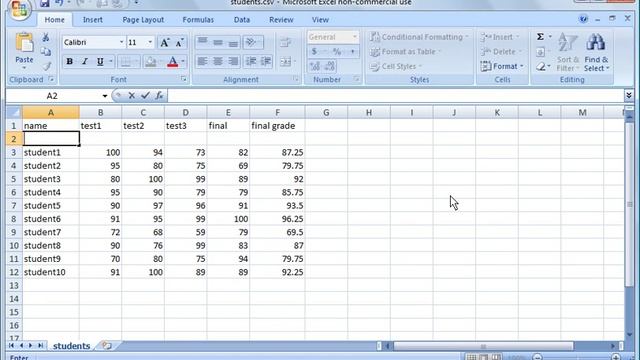Open the Font Color dropdown arrow
This screenshot has height=360, width=640.
pos(183,62)
